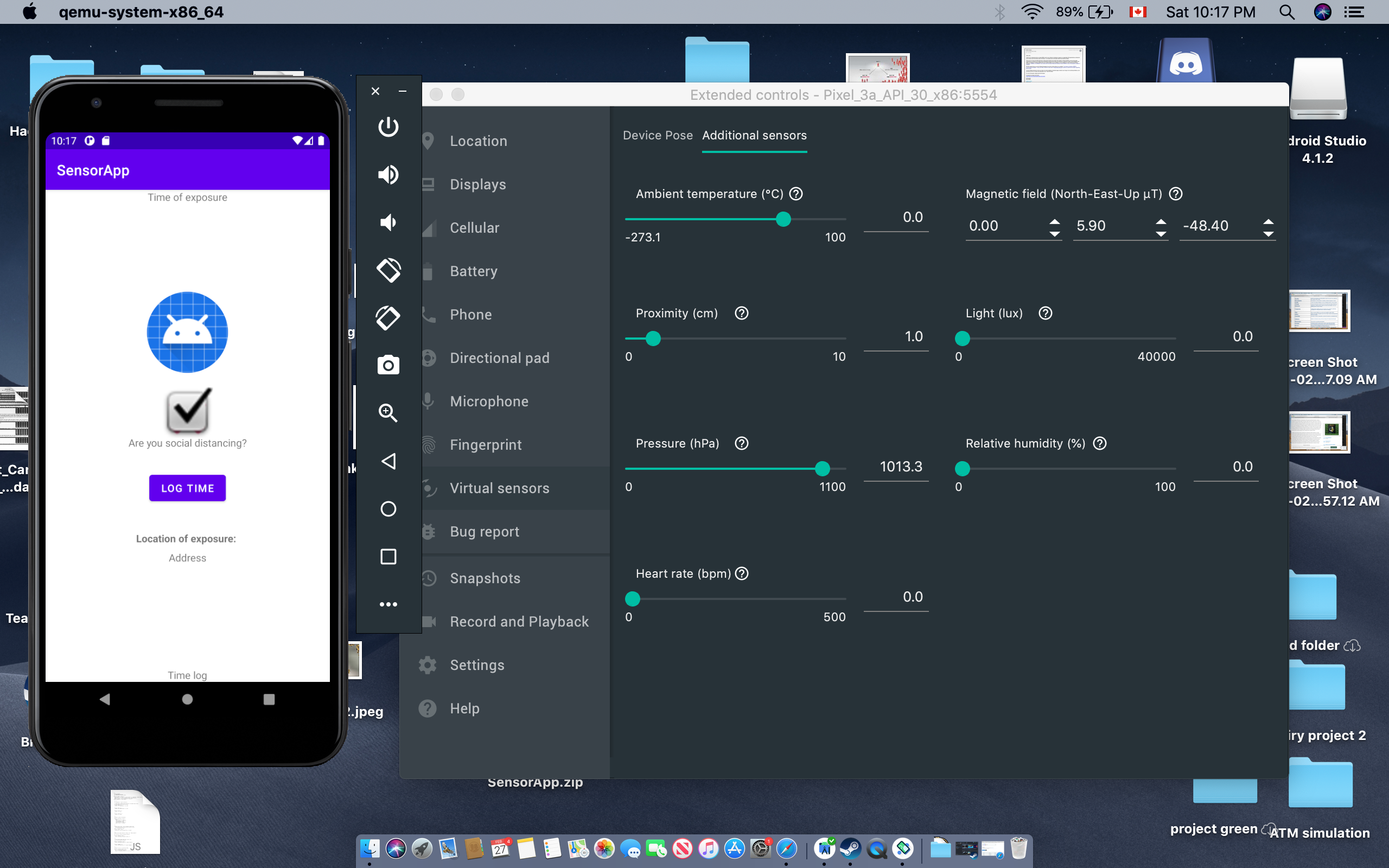The width and height of the screenshot is (1389, 868).
Task: Click the Pressure slider handle
Action: point(822,468)
